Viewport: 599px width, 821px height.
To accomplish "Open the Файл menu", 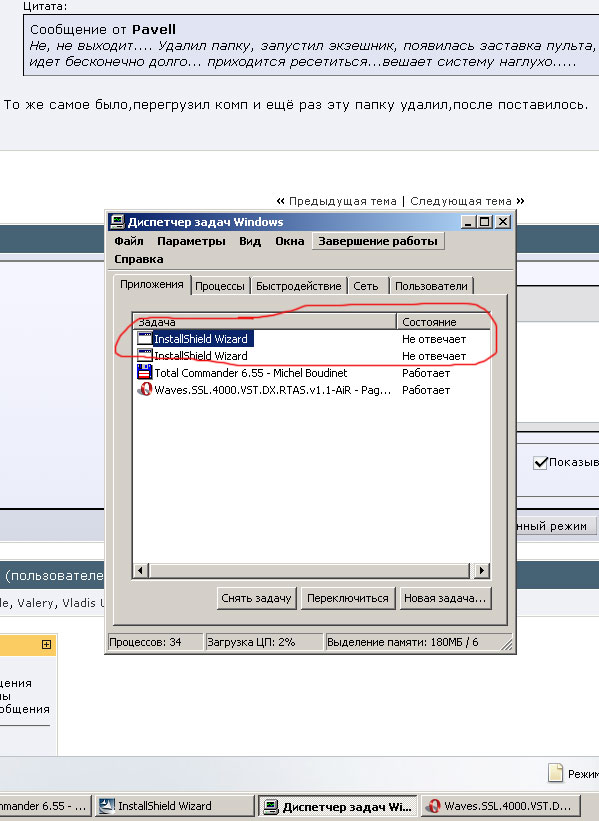I will 129,241.
